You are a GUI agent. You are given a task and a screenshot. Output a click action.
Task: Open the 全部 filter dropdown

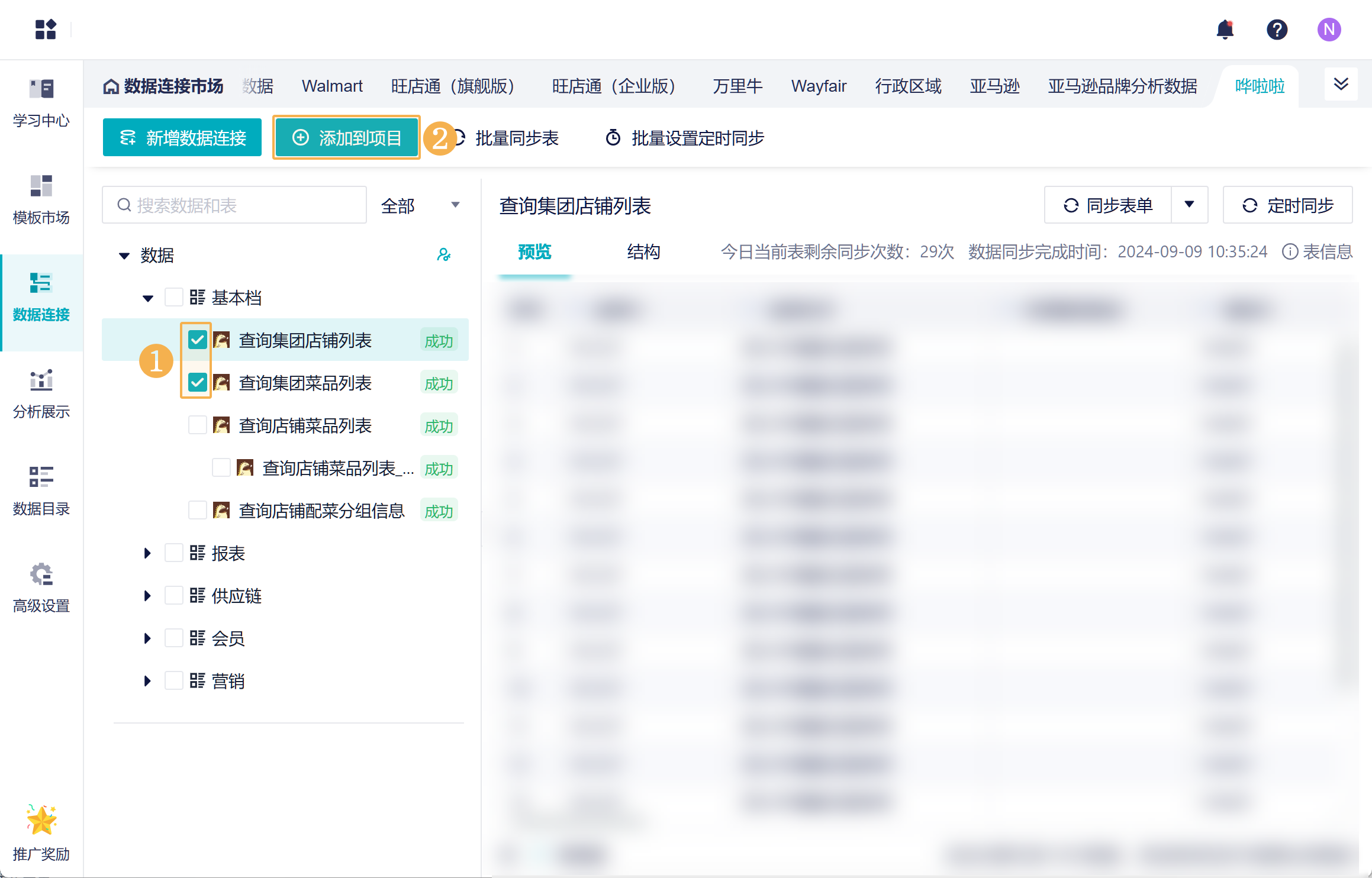tap(420, 205)
